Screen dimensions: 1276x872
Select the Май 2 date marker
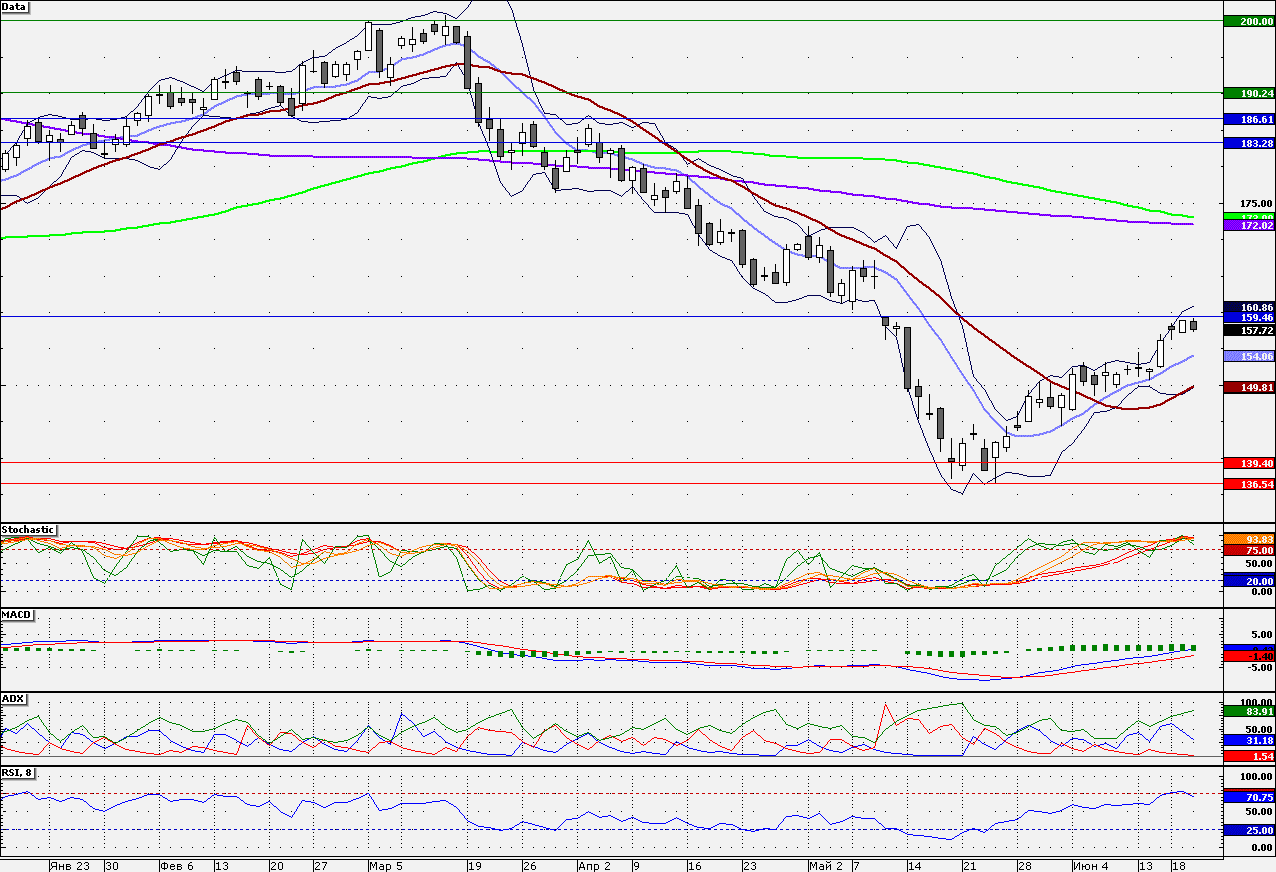click(x=825, y=865)
